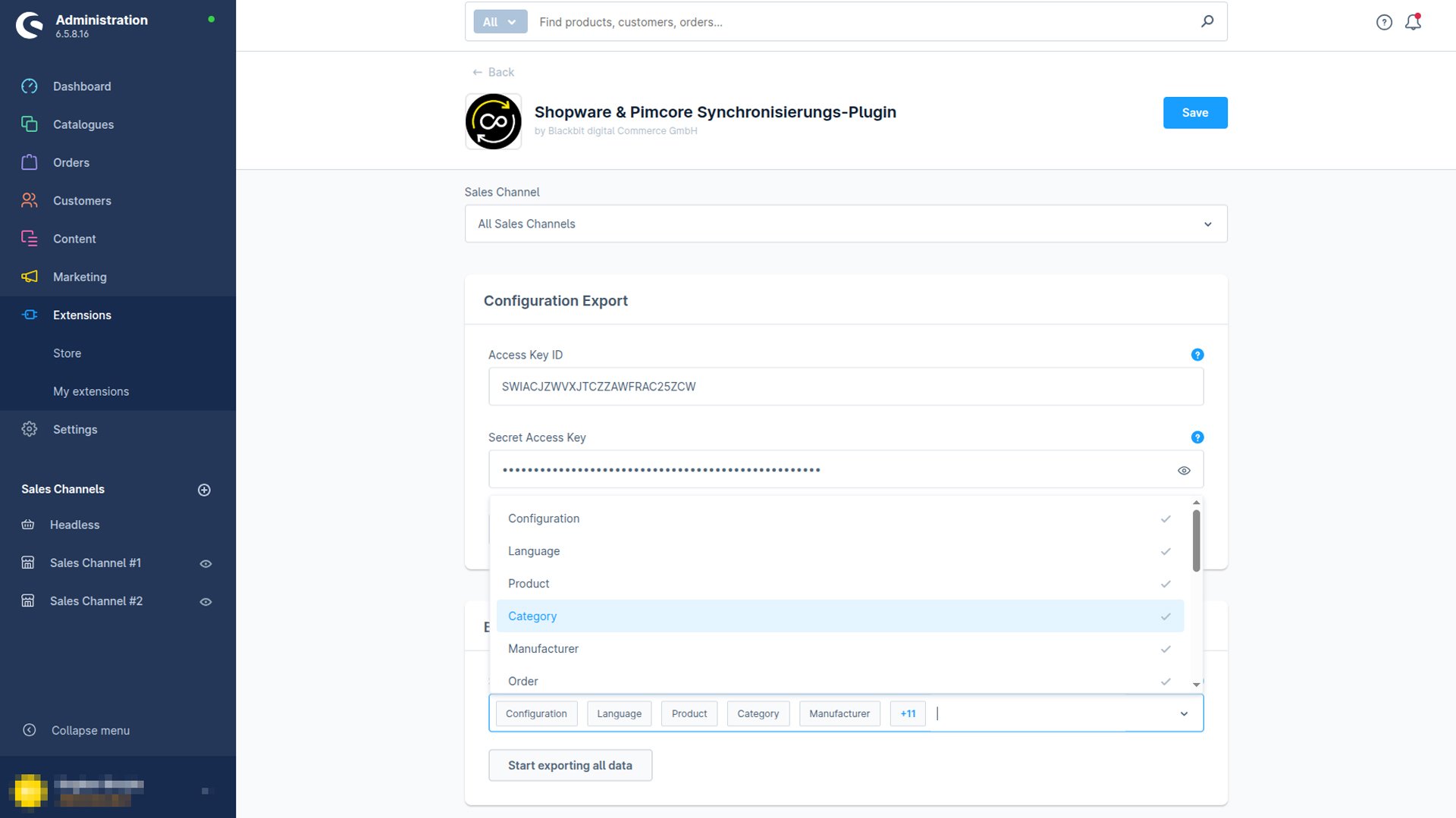Click the help question mark icon
1456x818 pixels.
(1384, 22)
